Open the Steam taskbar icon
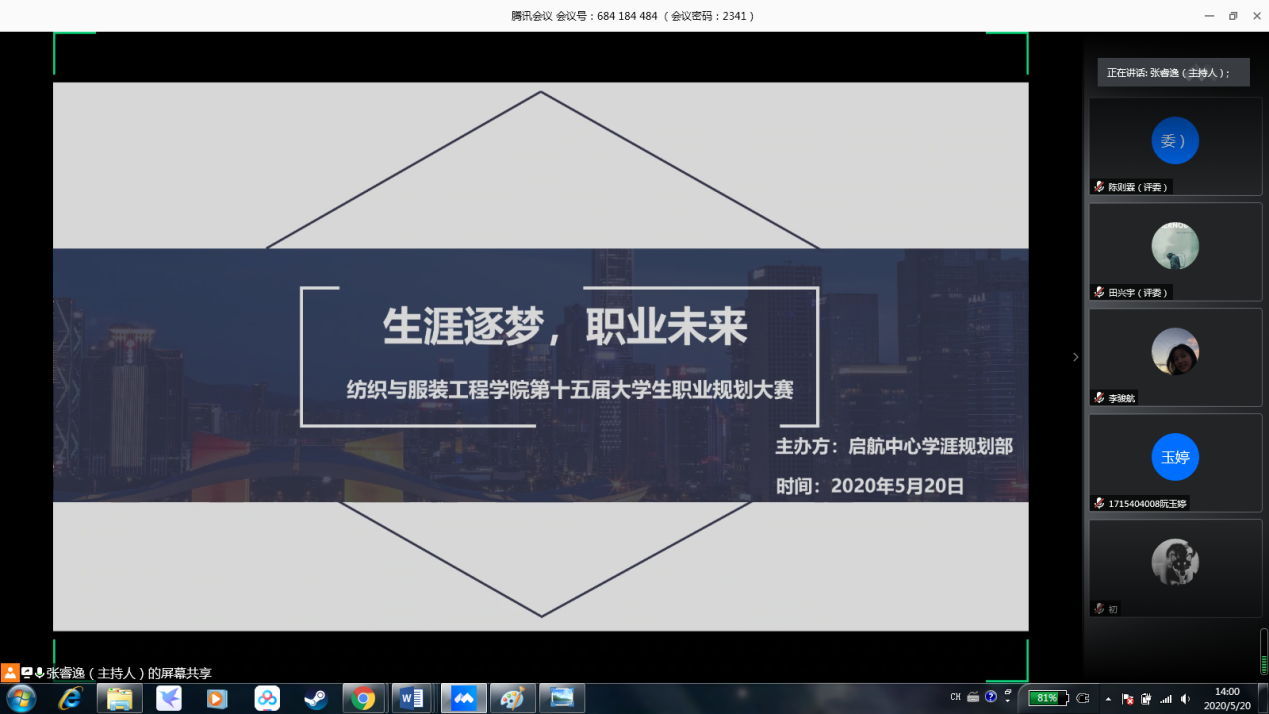 [316, 698]
